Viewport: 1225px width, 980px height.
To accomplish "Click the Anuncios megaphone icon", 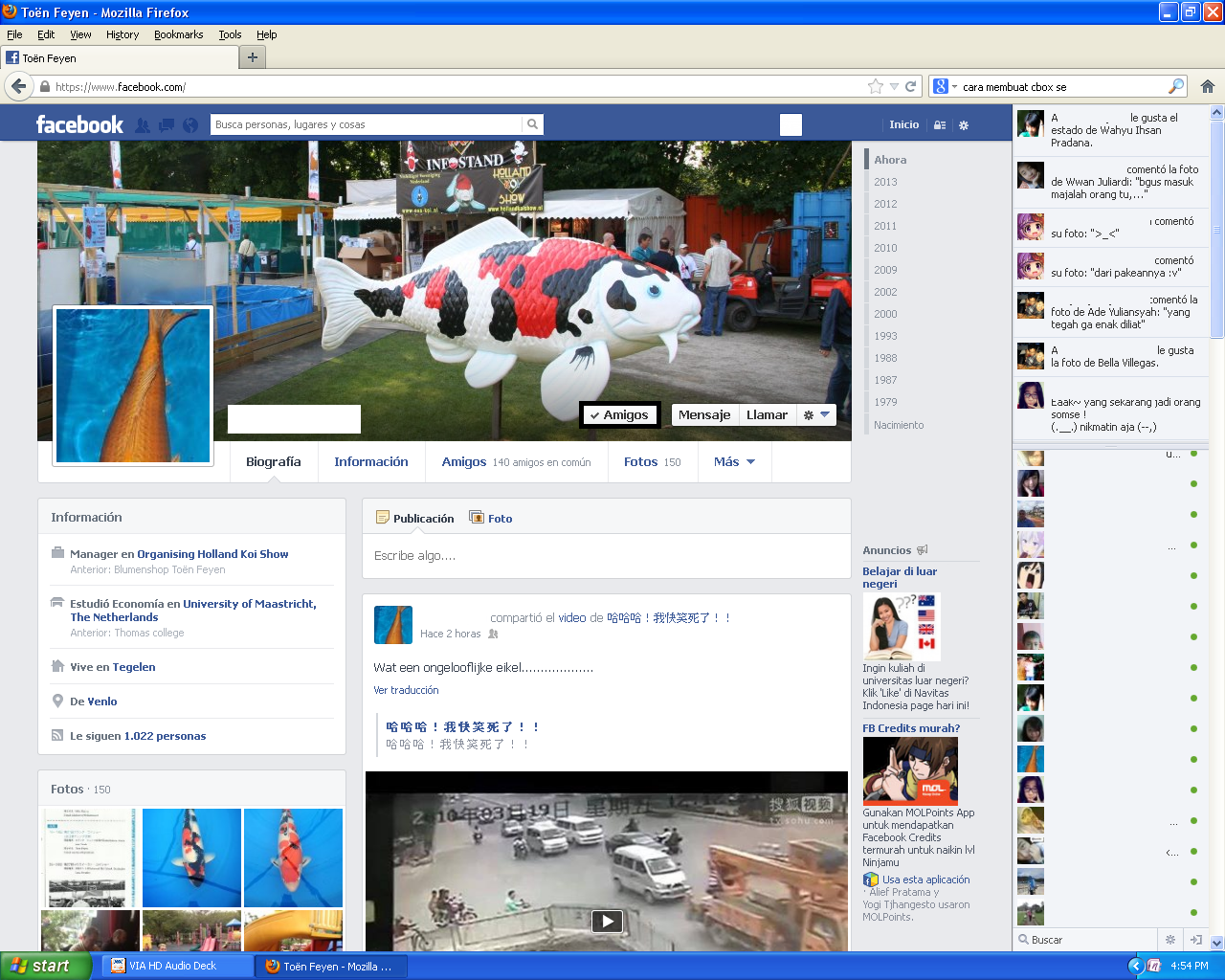I will click(923, 550).
